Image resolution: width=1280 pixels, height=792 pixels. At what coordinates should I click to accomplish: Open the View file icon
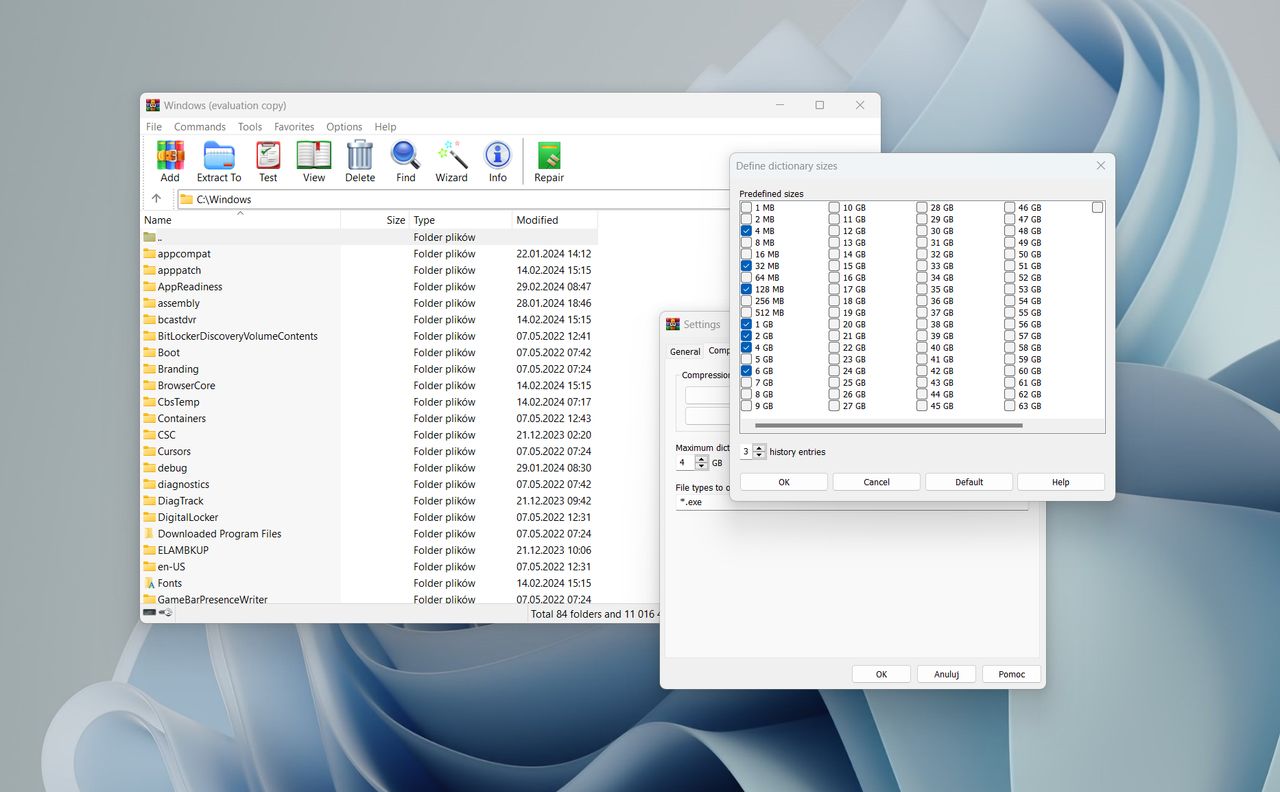click(313, 158)
